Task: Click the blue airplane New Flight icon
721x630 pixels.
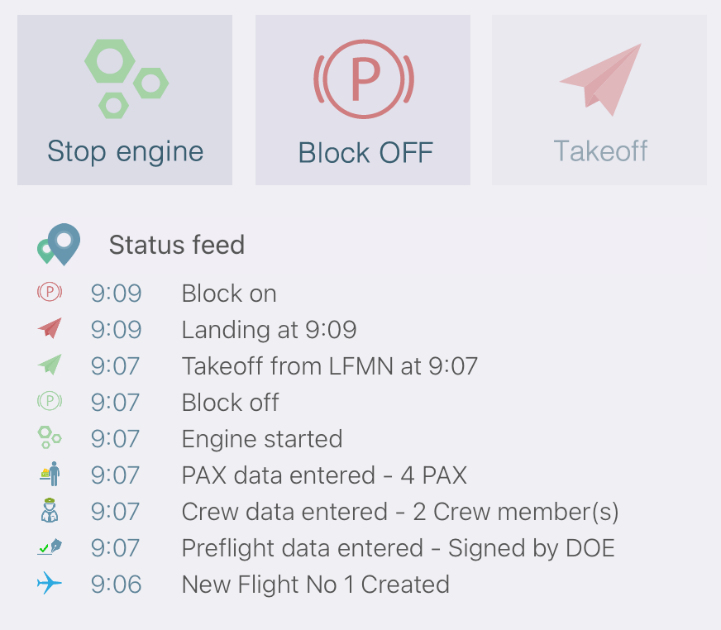Action: pyautogui.click(x=49, y=583)
